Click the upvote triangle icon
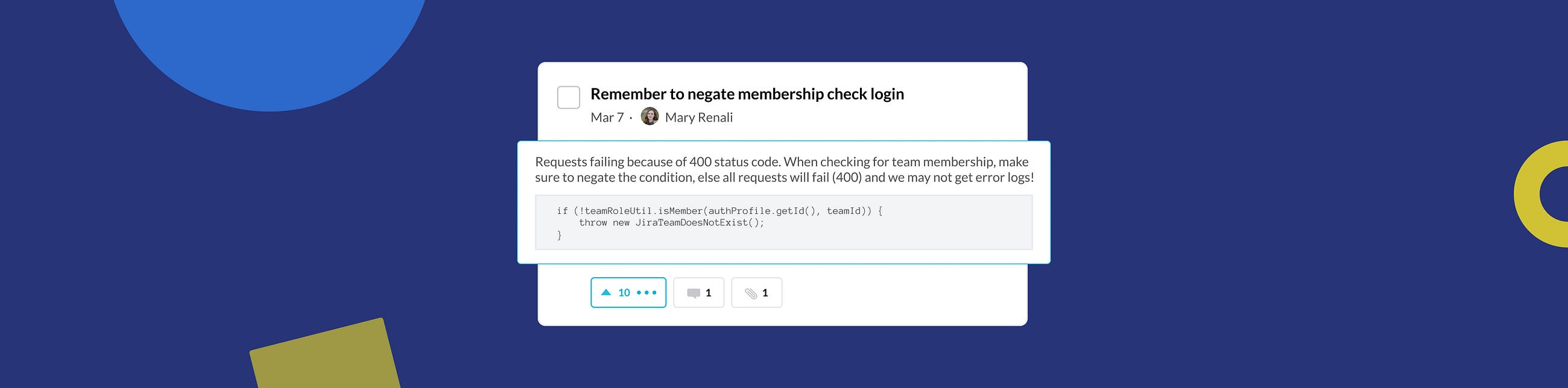The height and width of the screenshot is (388, 1568). [x=605, y=293]
